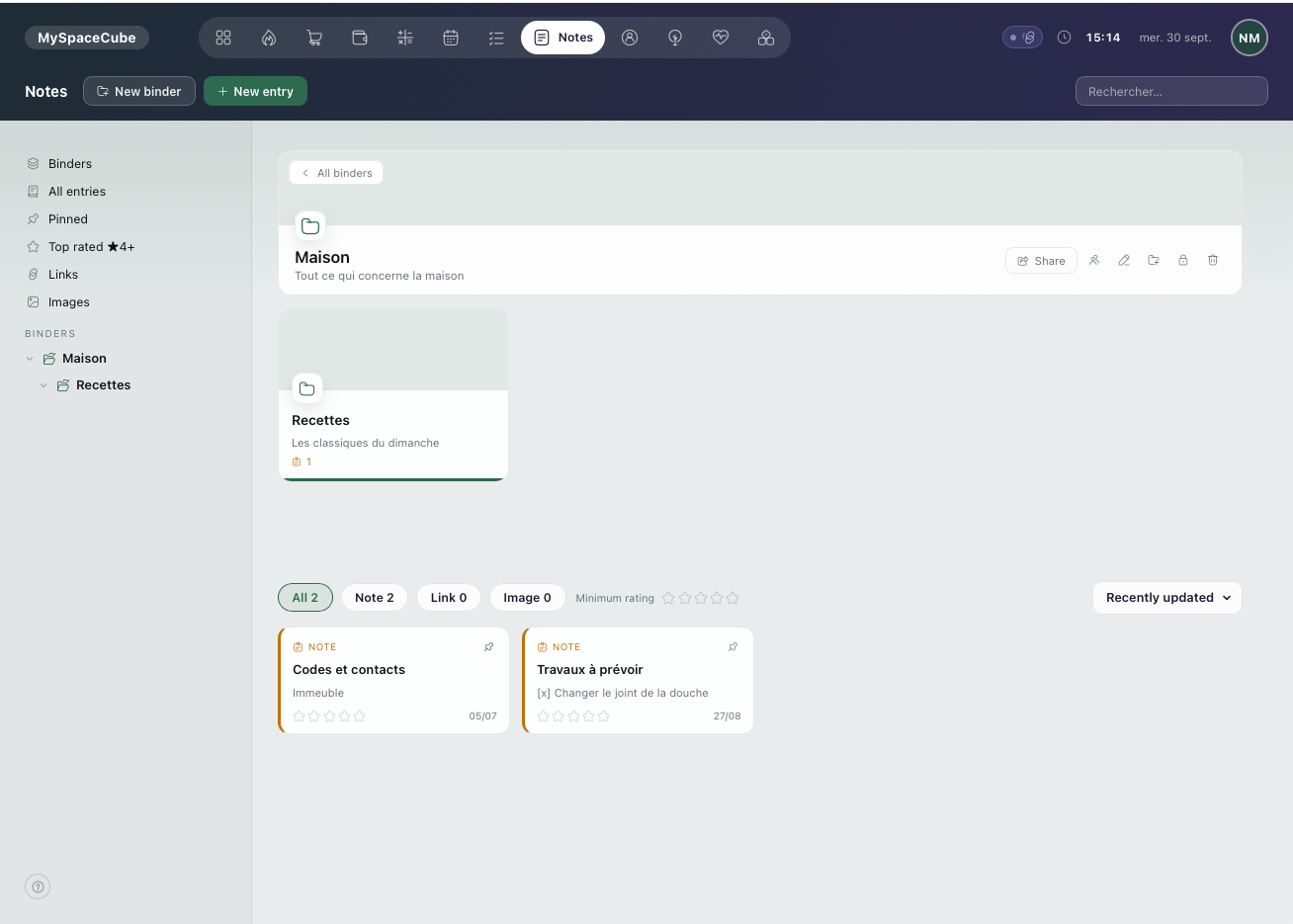
Task: Click the New entry button
Action: click(255, 91)
